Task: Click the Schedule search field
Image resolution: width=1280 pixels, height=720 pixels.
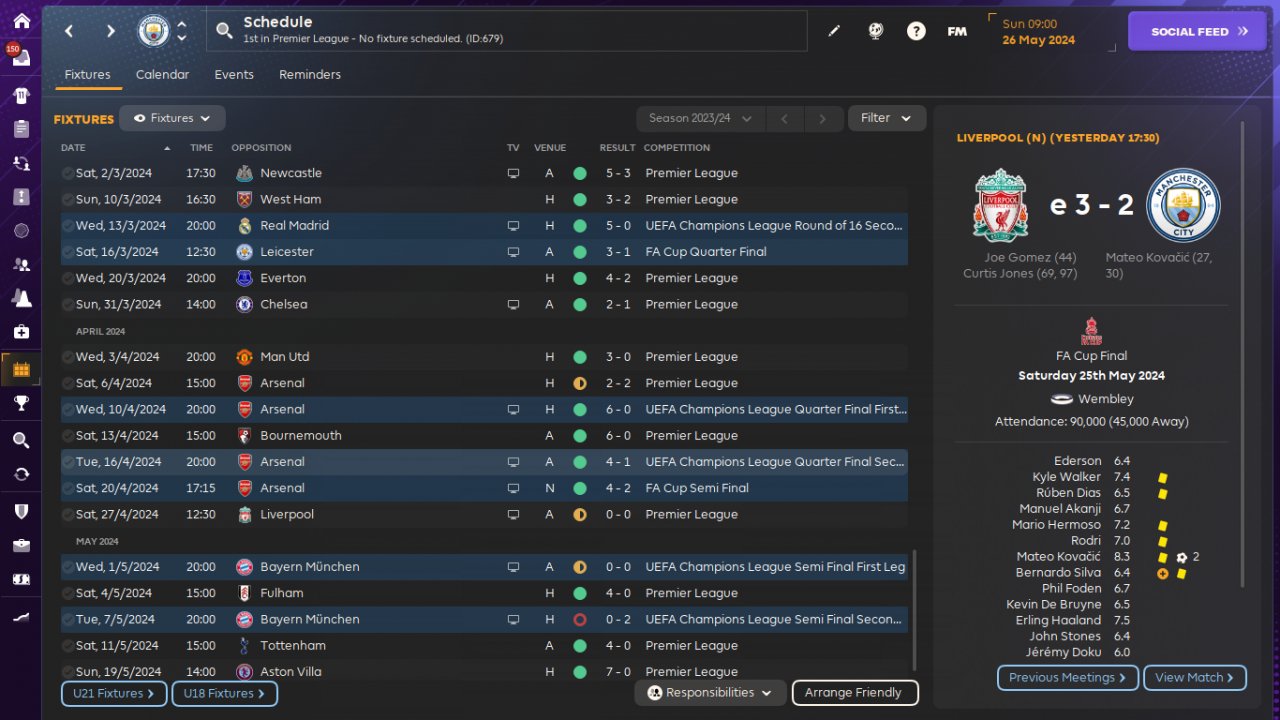Action: click(507, 31)
